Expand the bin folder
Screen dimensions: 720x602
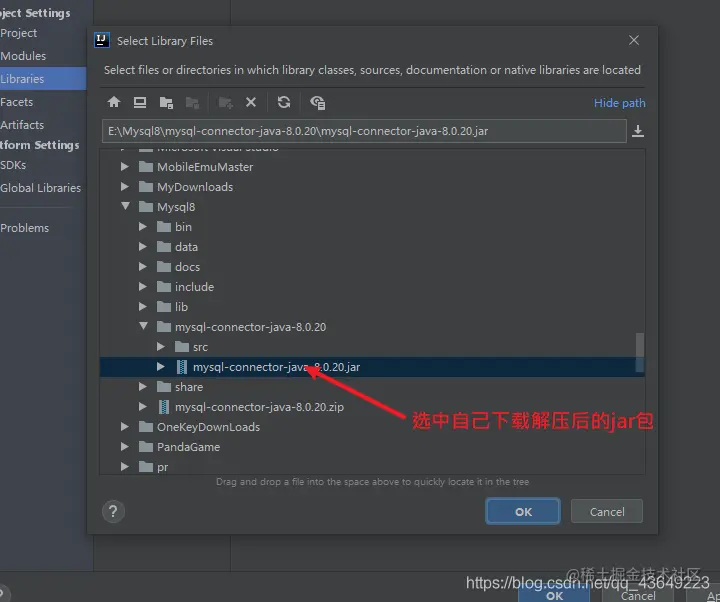point(143,227)
